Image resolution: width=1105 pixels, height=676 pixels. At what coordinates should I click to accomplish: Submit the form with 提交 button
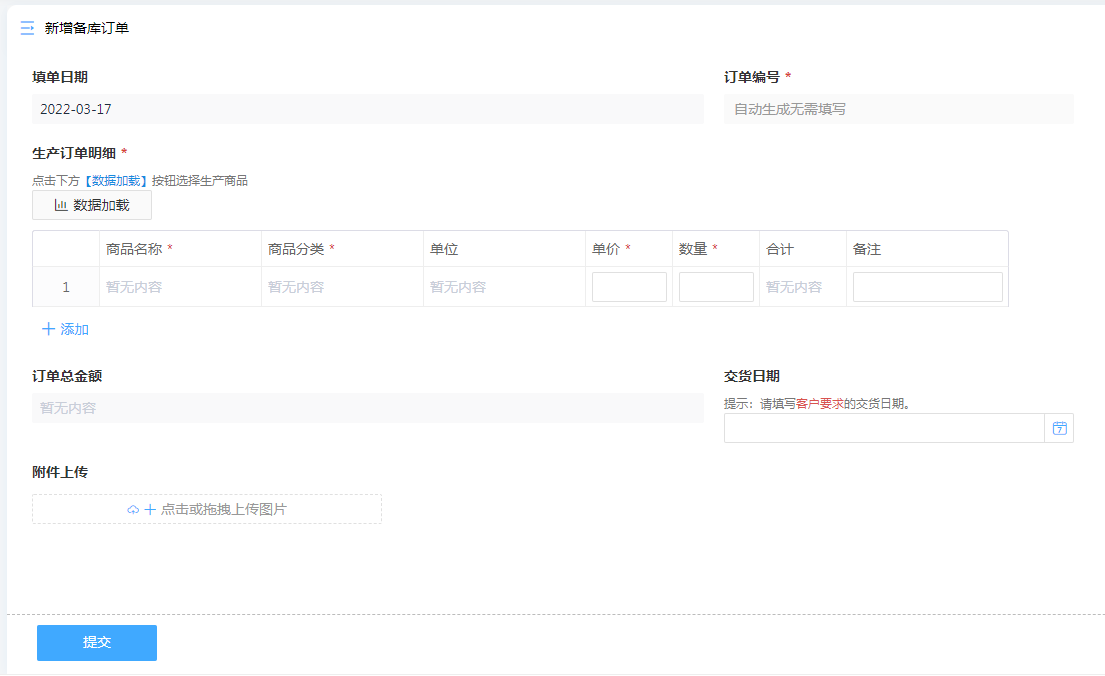97,643
